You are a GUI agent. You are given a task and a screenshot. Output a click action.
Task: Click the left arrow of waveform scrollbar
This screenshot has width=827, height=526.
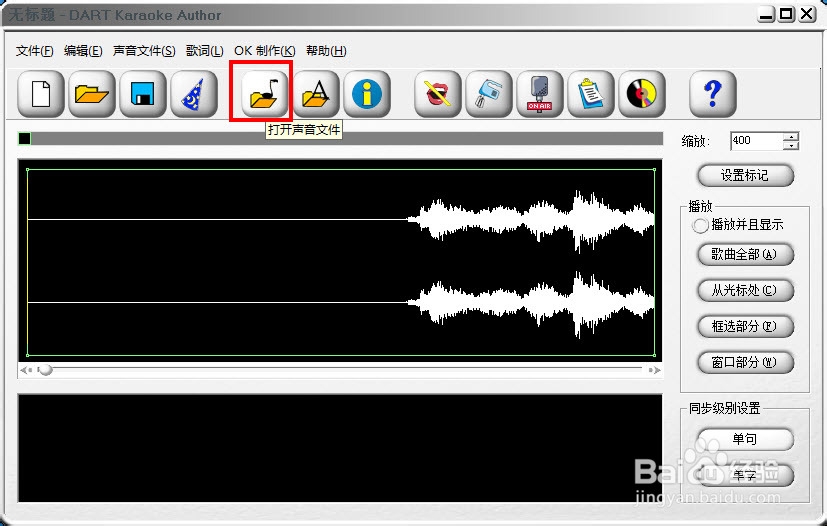point(25,370)
